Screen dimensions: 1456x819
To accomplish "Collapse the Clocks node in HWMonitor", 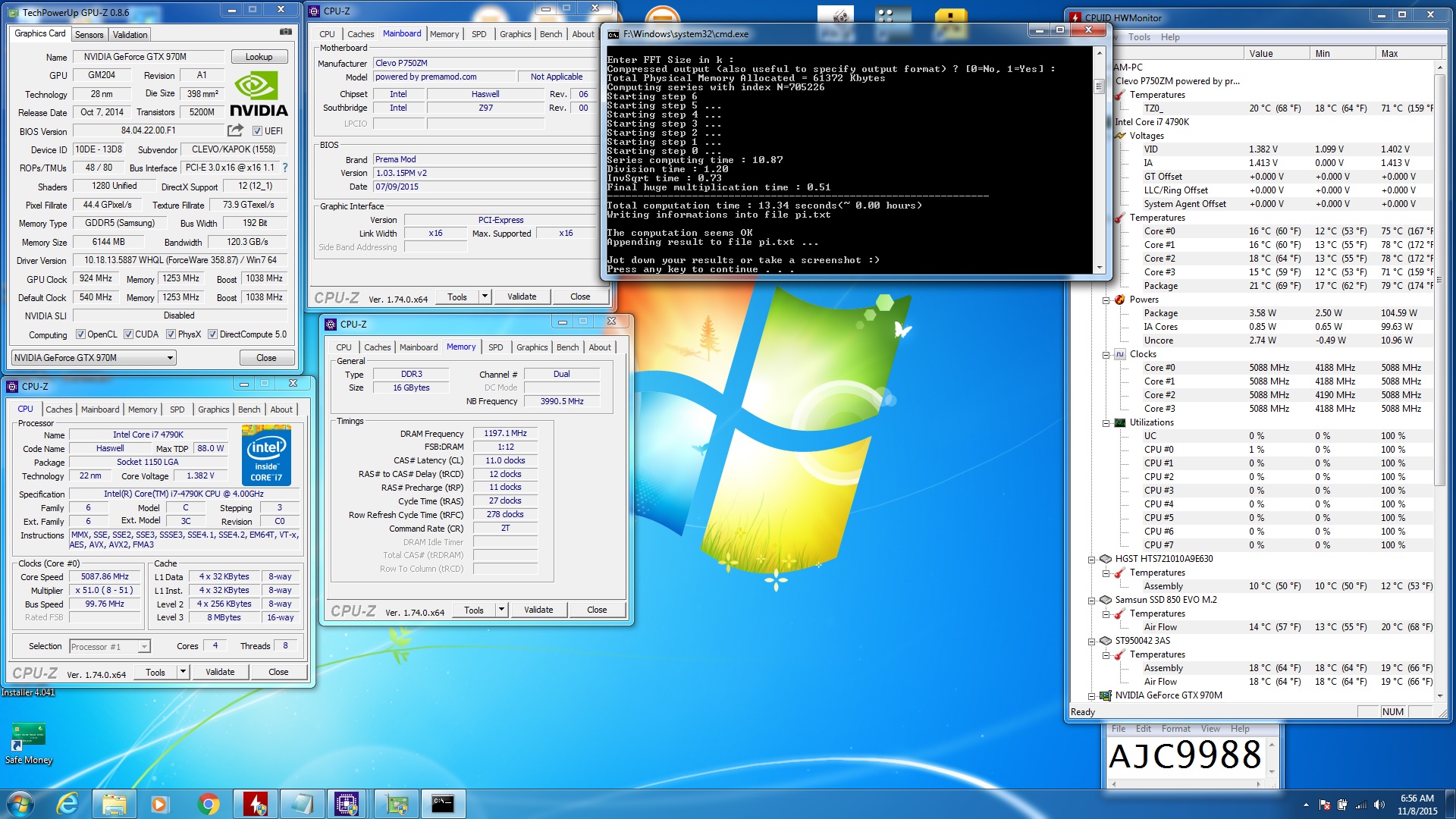I will [1106, 354].
